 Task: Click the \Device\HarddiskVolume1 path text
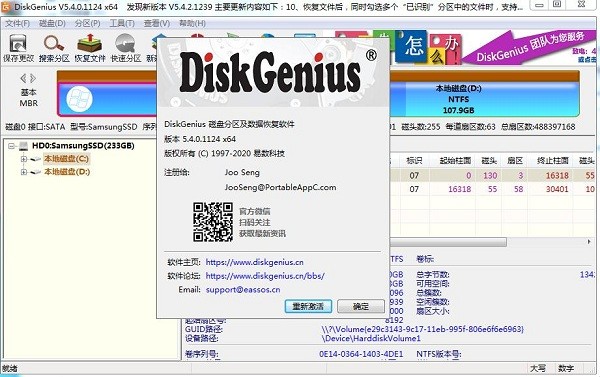[x=371, y=338]
